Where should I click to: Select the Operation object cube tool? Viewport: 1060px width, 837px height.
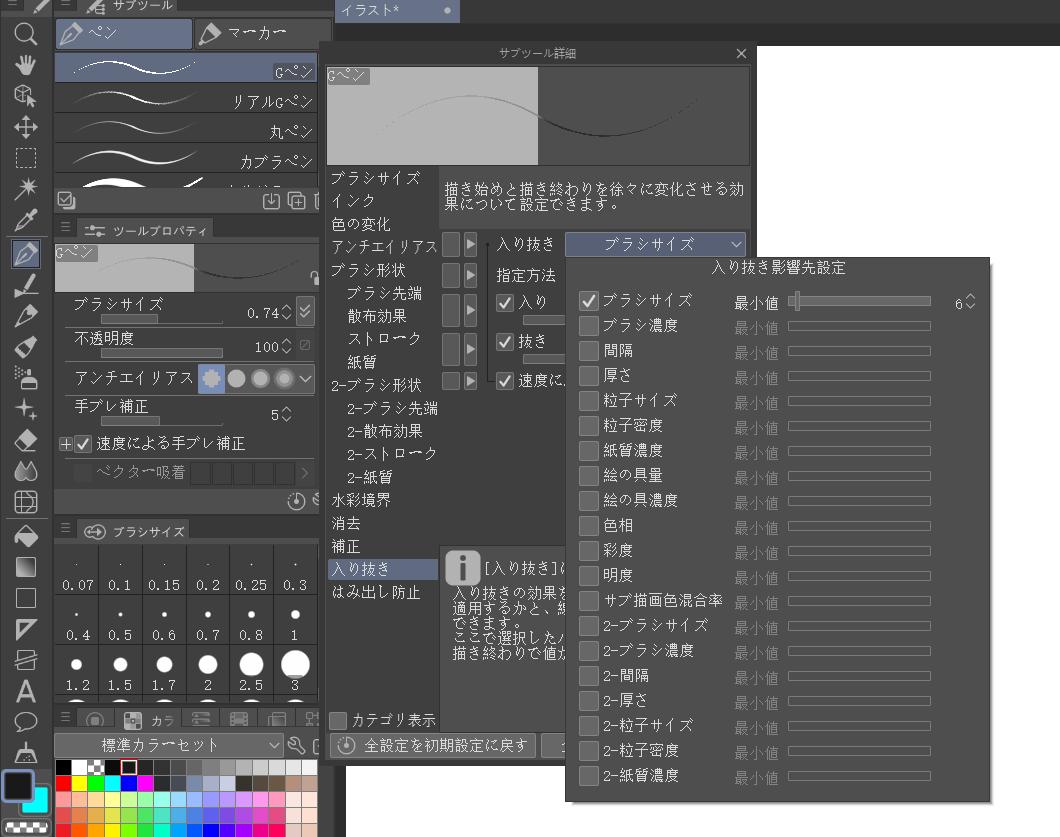click(x=26, y=96)
